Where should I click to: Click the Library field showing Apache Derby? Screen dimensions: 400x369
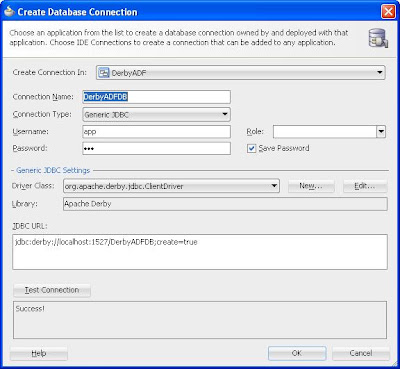click(225, 204)
